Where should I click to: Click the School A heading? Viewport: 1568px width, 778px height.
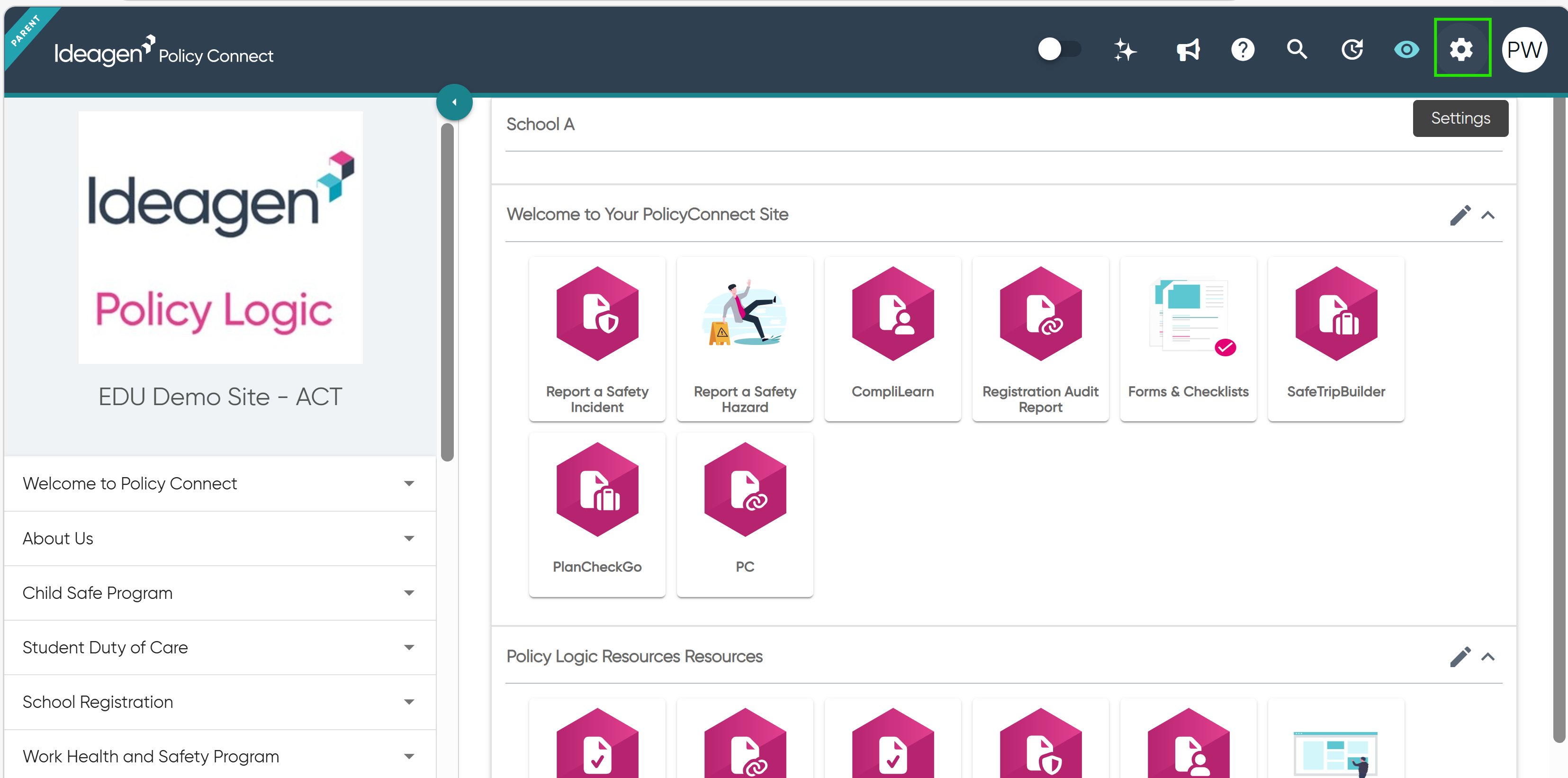pos(541,124)
